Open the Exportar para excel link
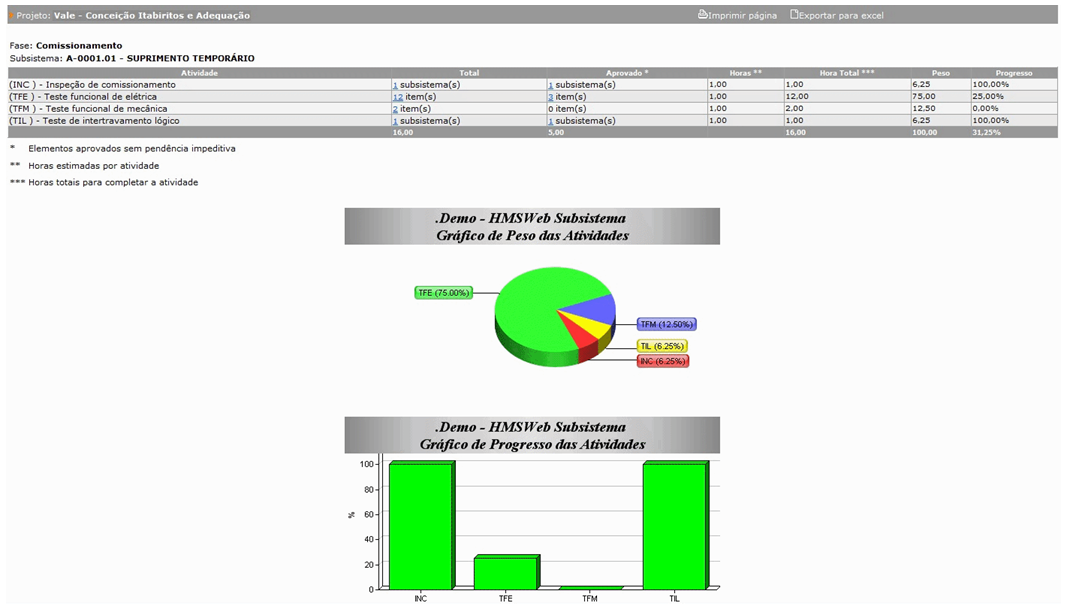This screenshot has width=1076, height=604. [841, 16]
